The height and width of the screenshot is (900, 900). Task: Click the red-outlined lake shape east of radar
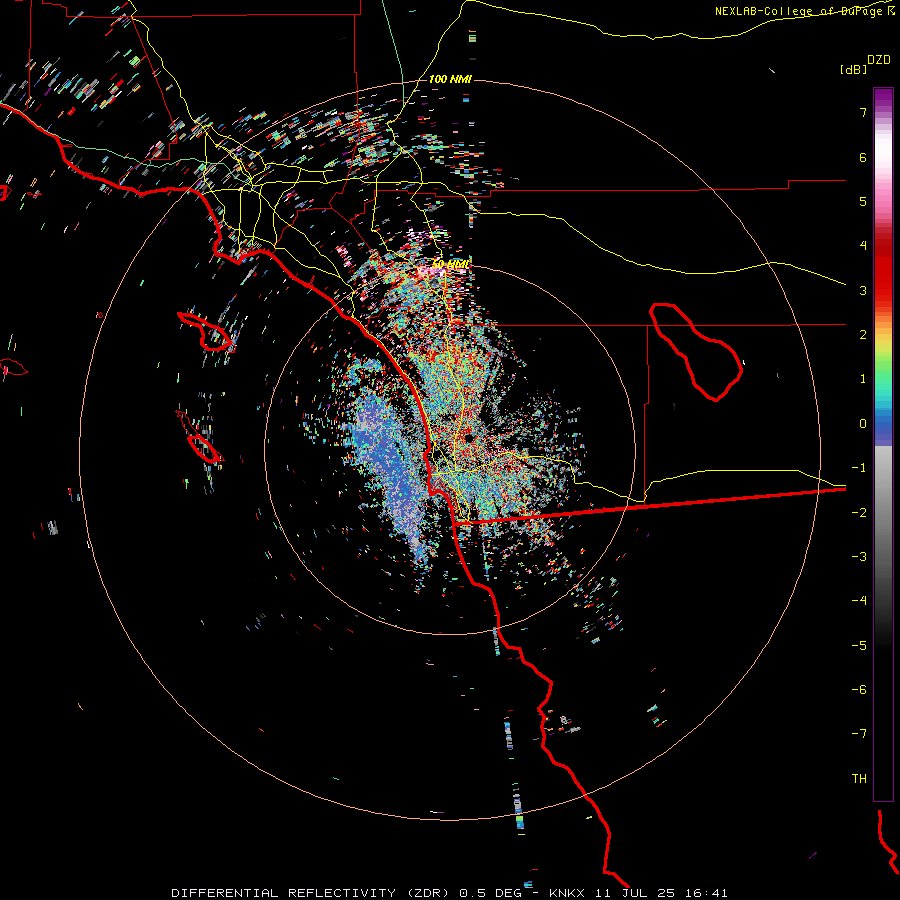point(696,351)
